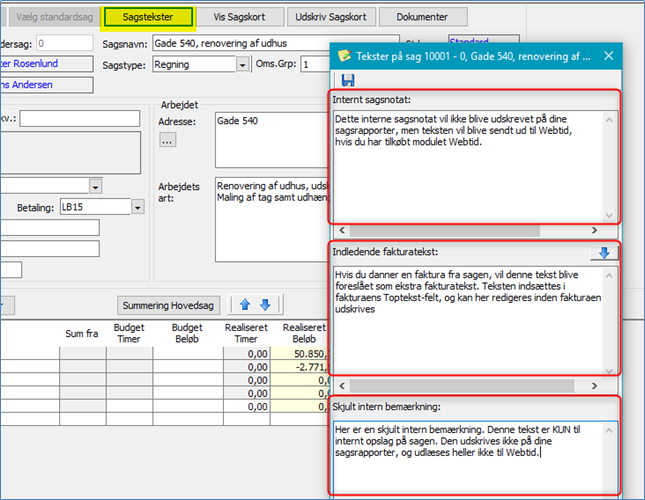Click the Sagsnavn field with Gade 540
Viewport: 645px width, 500px height.
pyautogui.click(x=240, y=44)
